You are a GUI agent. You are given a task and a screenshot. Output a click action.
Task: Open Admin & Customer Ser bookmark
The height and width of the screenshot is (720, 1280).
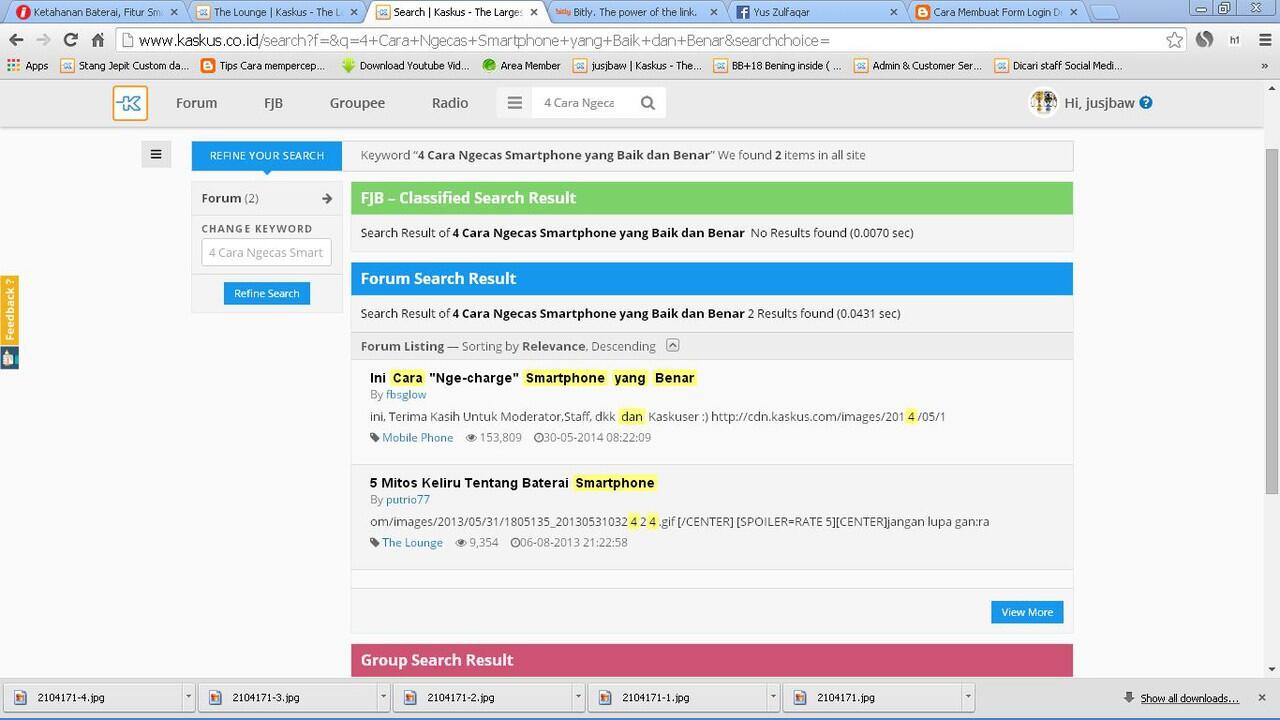[x=918, y=66]
